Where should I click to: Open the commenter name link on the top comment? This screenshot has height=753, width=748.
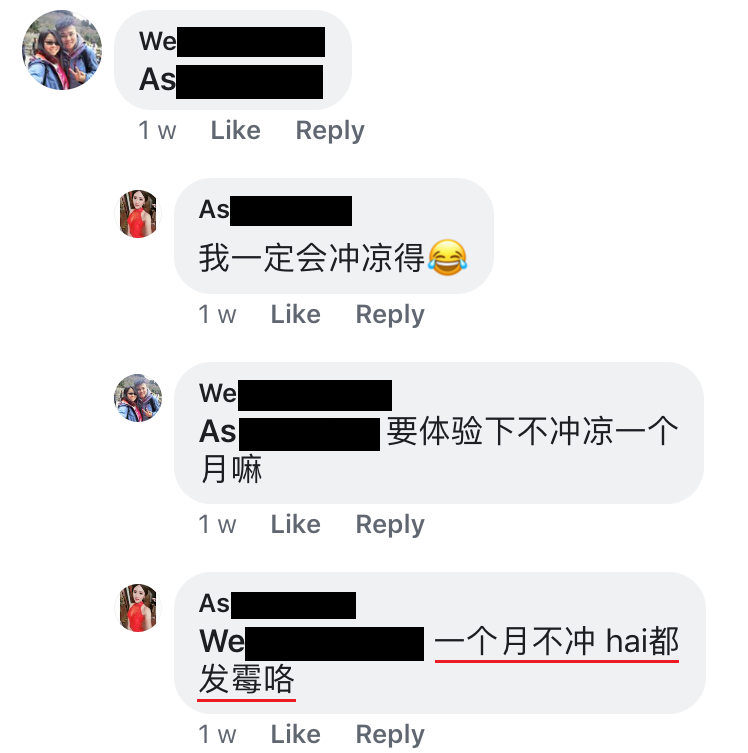(232, 41)
